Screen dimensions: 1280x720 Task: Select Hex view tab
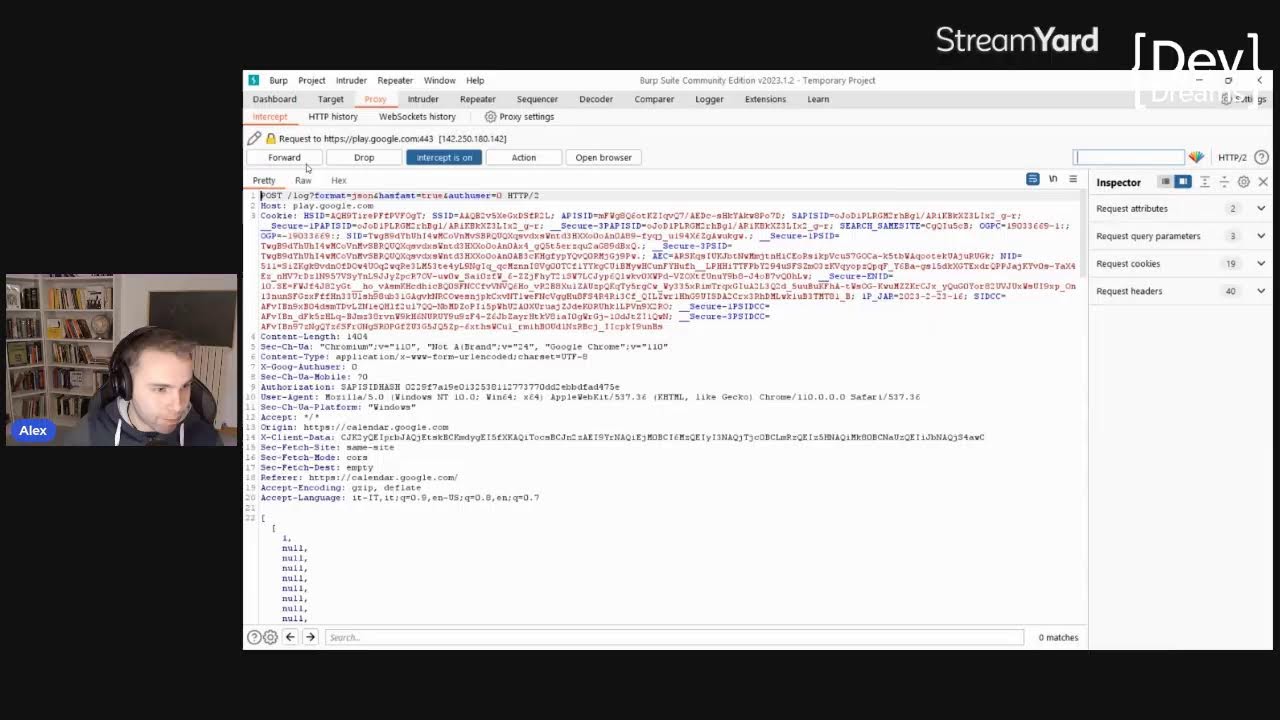[x=338, y=180]
